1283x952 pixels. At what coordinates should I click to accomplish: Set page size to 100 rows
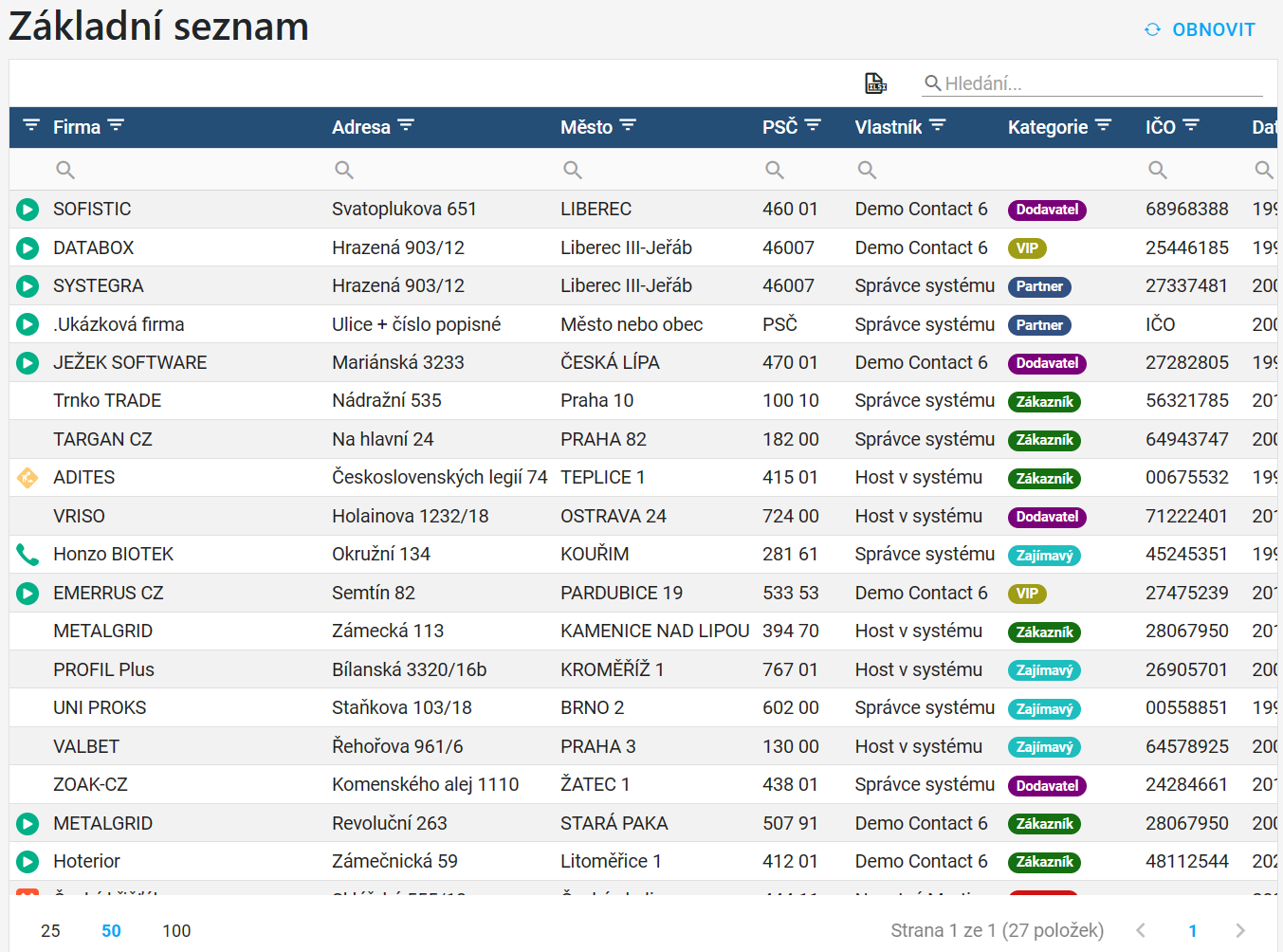pos(176,931)
